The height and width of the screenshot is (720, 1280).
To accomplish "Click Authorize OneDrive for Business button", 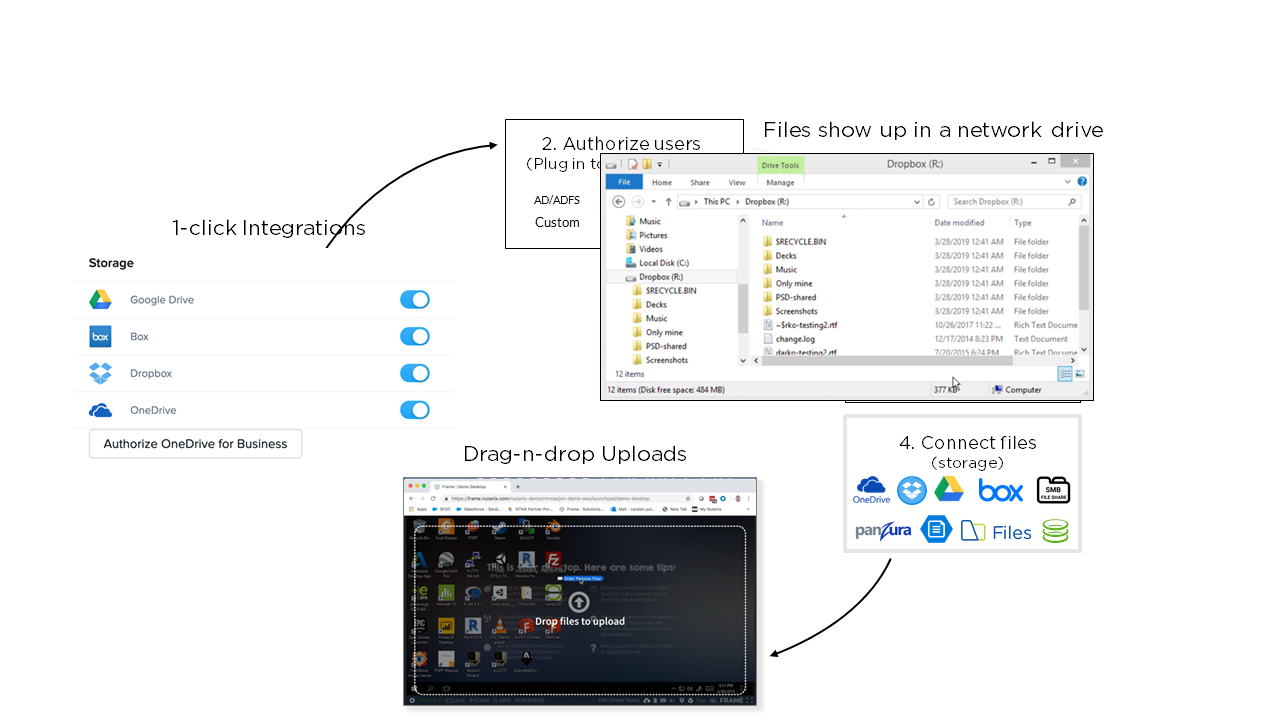I will tap(195, 444).
